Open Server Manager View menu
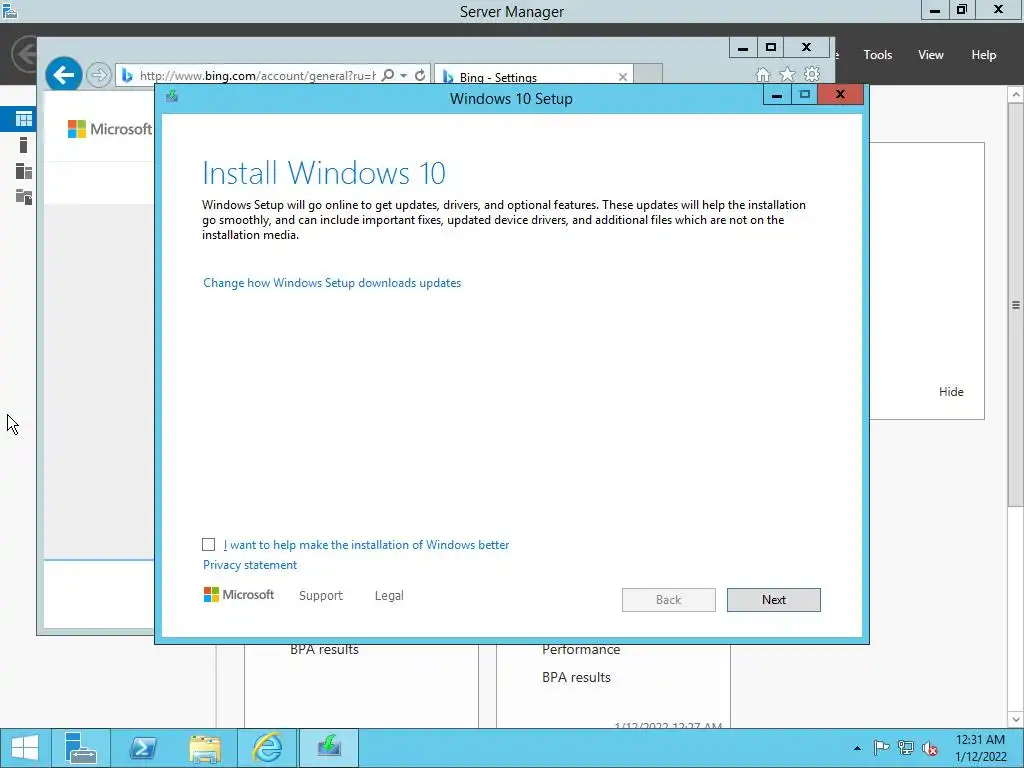Image resolution: width=1024 pixels, height=768 pixels. coord(931,55)
